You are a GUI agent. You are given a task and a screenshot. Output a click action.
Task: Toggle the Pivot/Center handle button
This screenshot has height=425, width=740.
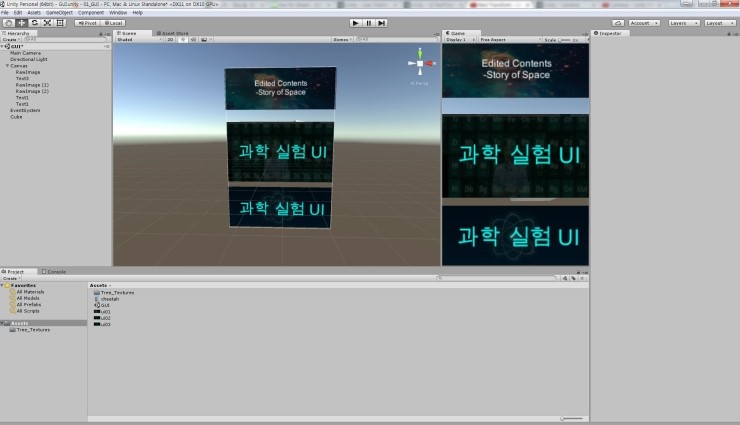point(87,23)
